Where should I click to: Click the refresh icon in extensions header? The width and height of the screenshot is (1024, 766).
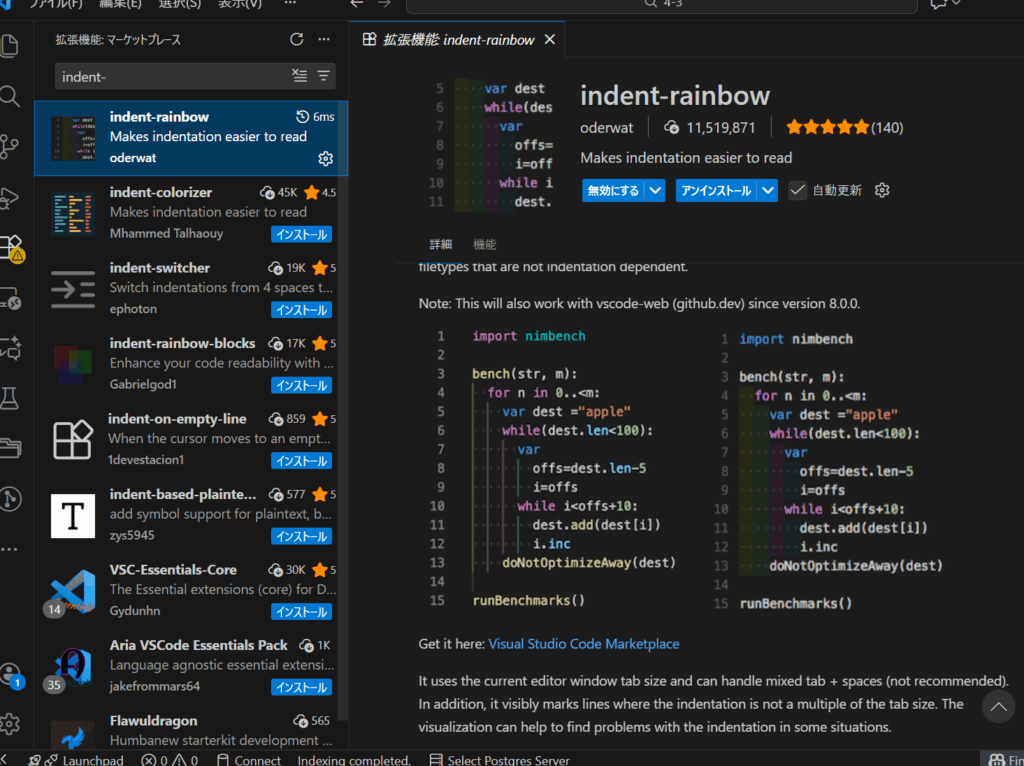pyautogui.click(x=296, y=39)
